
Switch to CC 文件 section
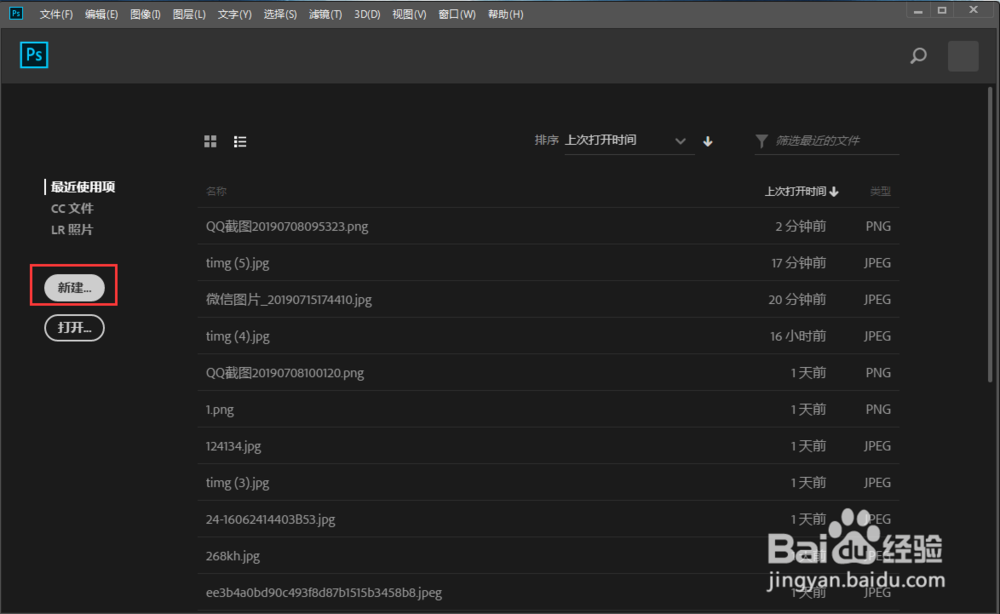[72, 208]
